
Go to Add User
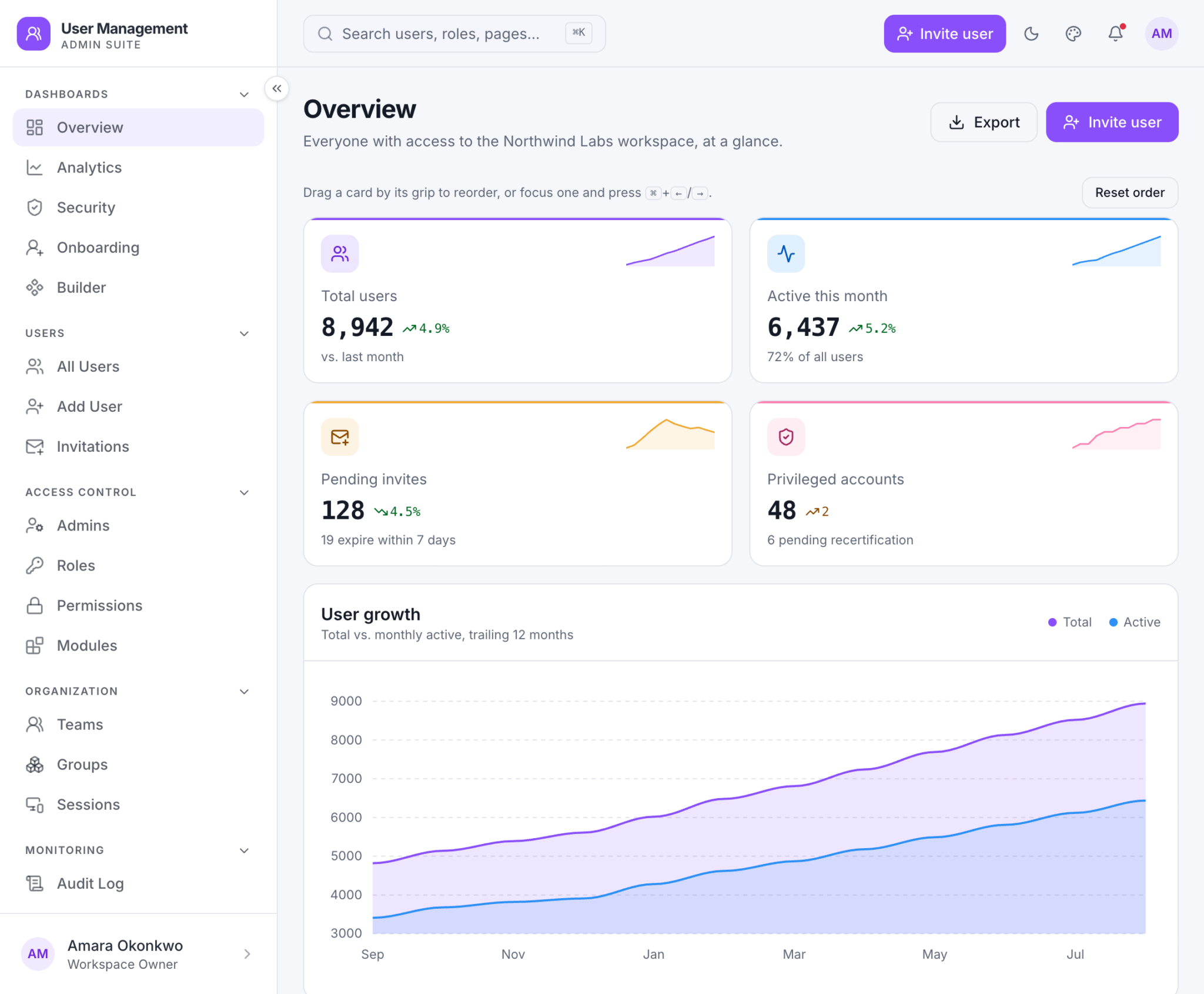coord(138,406)
